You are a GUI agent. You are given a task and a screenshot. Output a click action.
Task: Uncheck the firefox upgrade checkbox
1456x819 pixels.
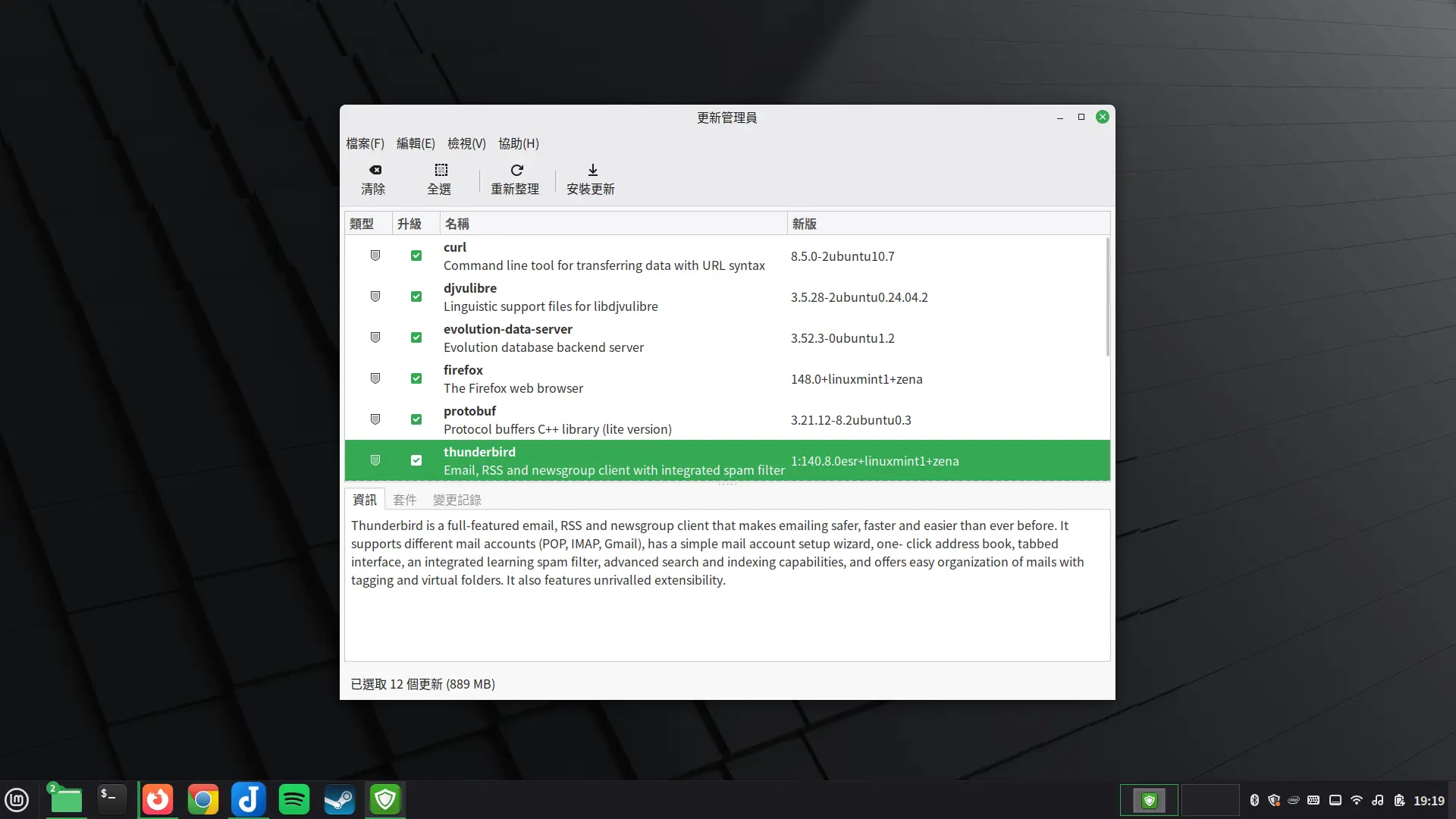click(x=416, y=378)
